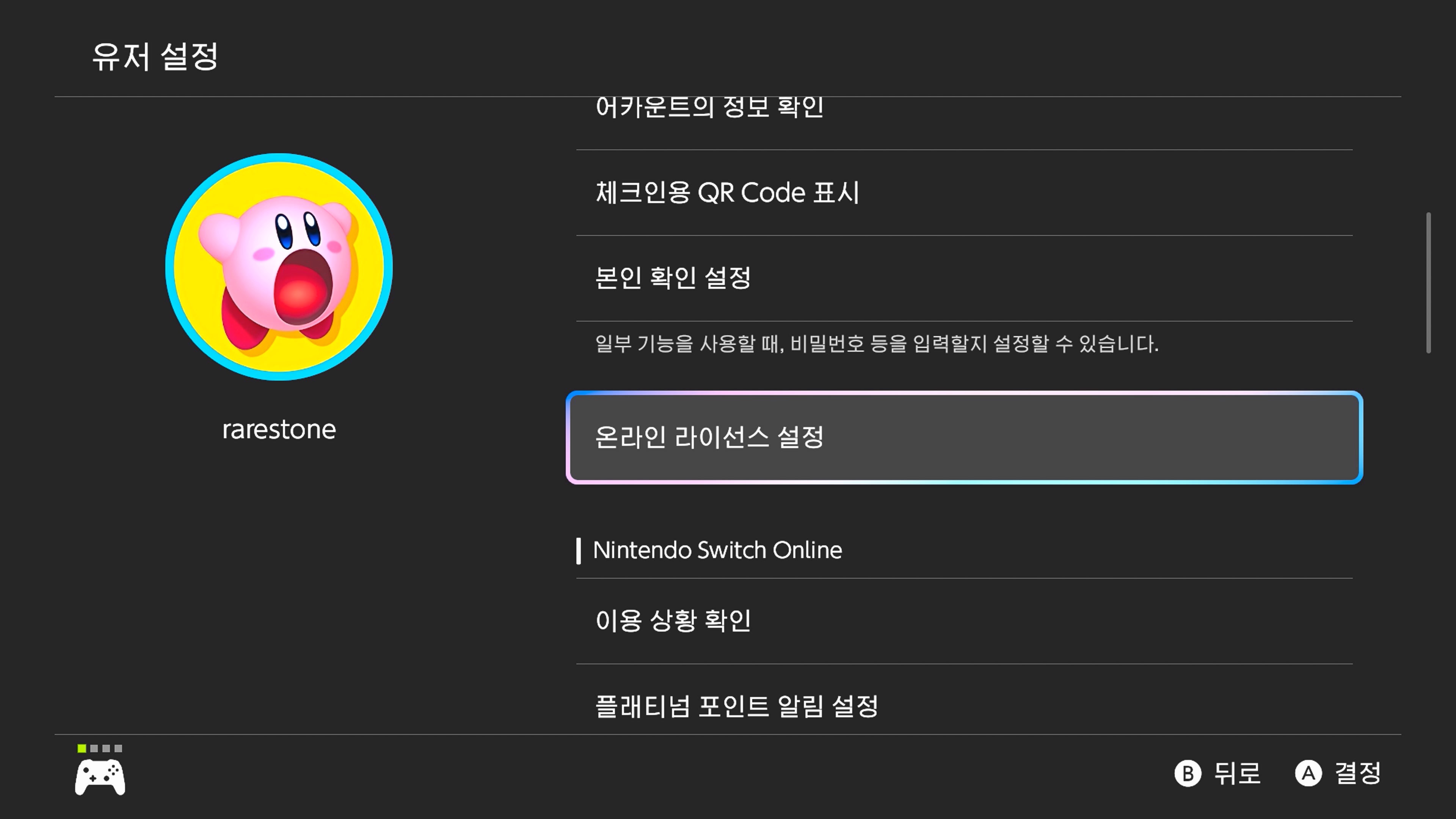This screenshot has width=1456, height=819.
Task: Click the 비밀번호 description text under 본인 확인 설정
Action: (x=876, y=344)
